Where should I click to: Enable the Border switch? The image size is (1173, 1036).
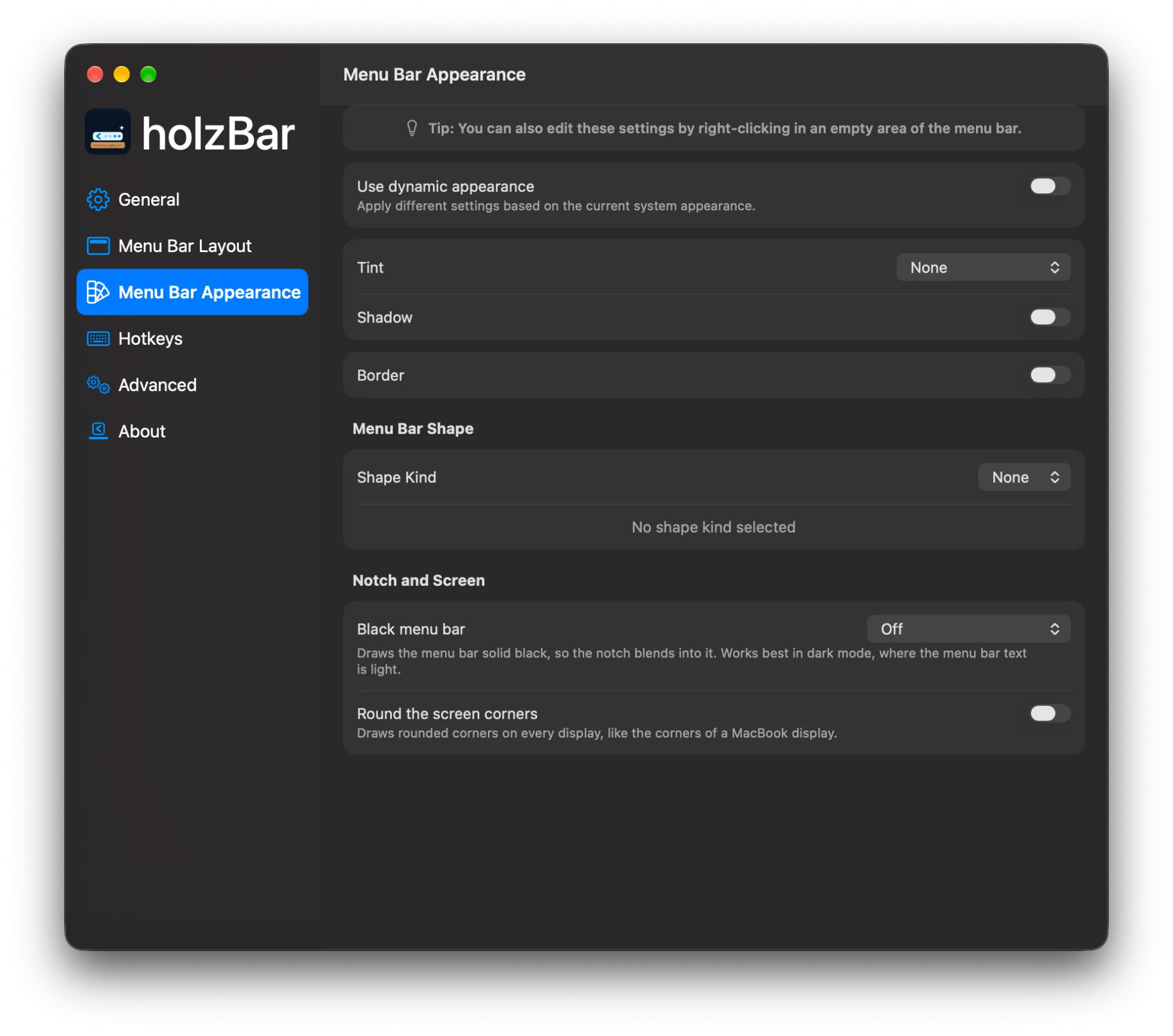[x=1050, y=375]
